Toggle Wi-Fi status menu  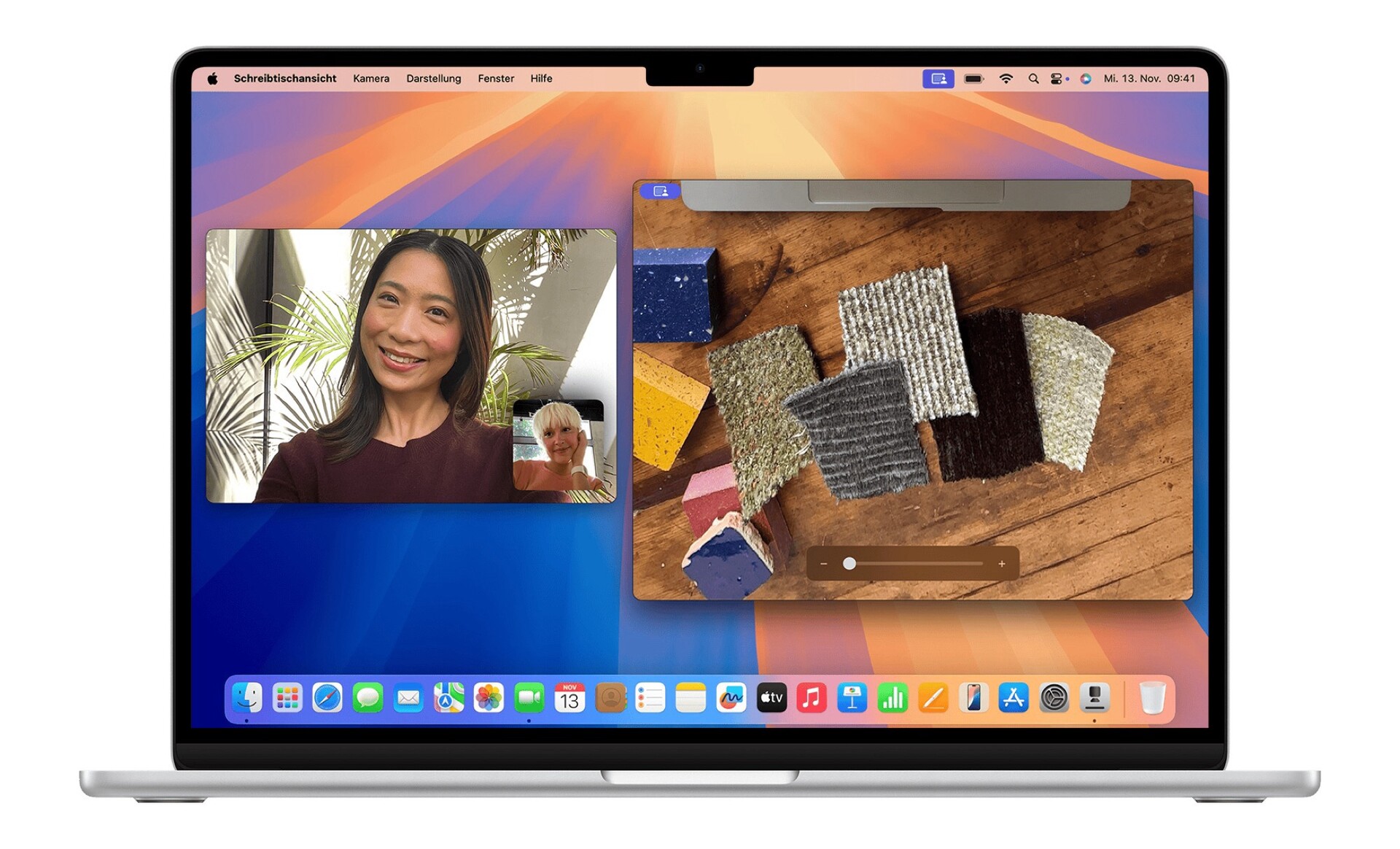pos(1006,79)
